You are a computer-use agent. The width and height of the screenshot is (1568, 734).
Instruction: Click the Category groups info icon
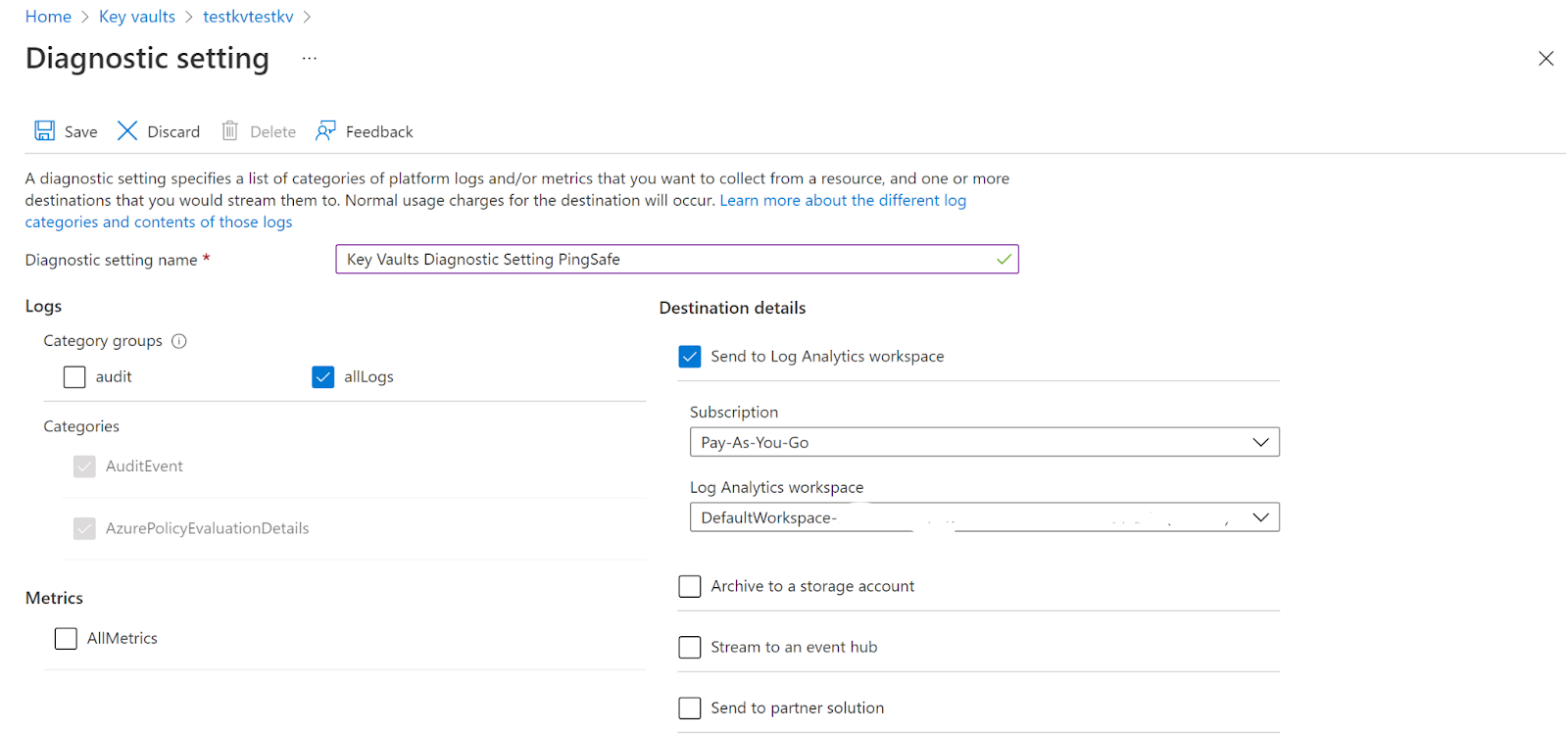click(179, 341)
